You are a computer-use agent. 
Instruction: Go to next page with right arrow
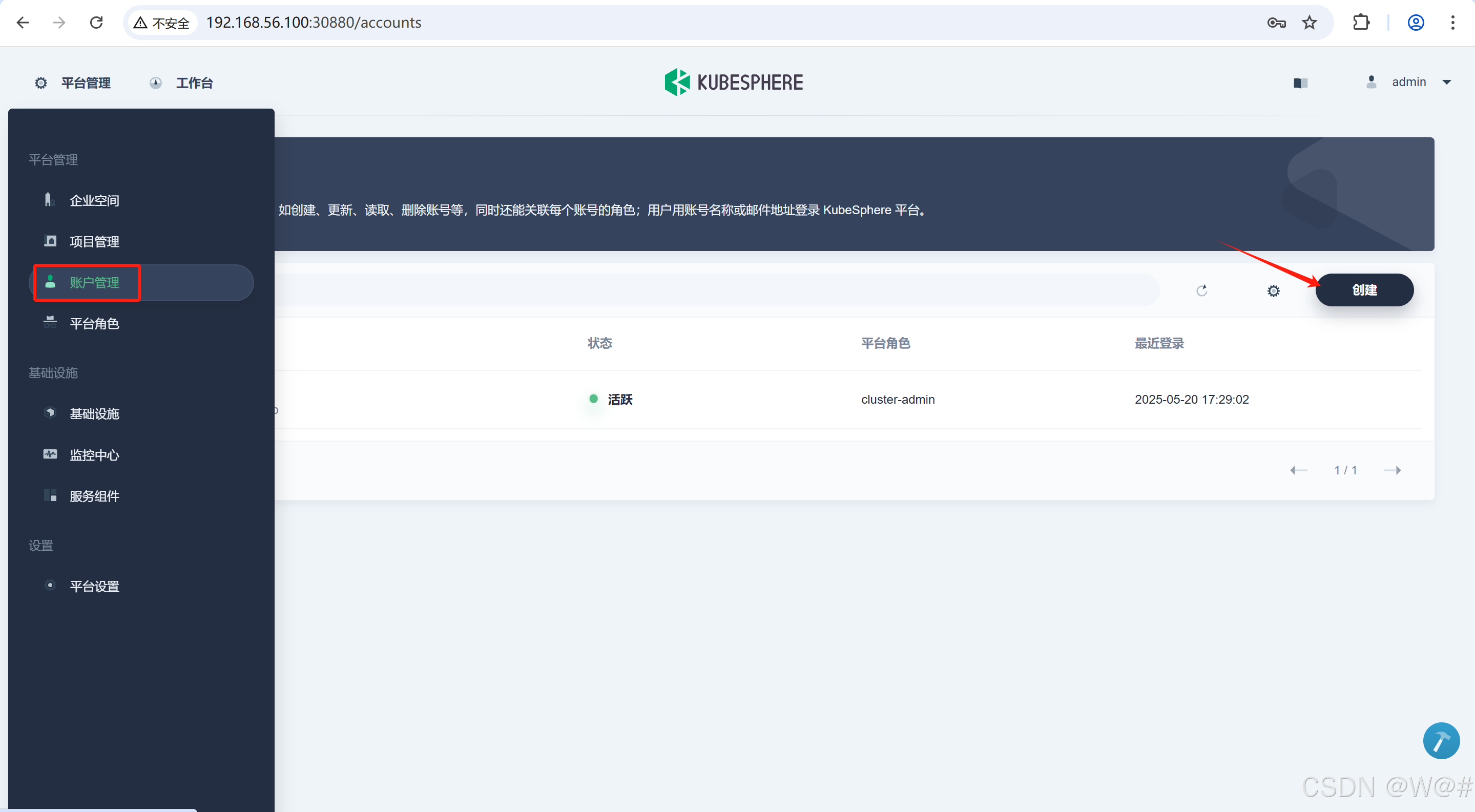pyautogui.click(x=1392, y=471)
